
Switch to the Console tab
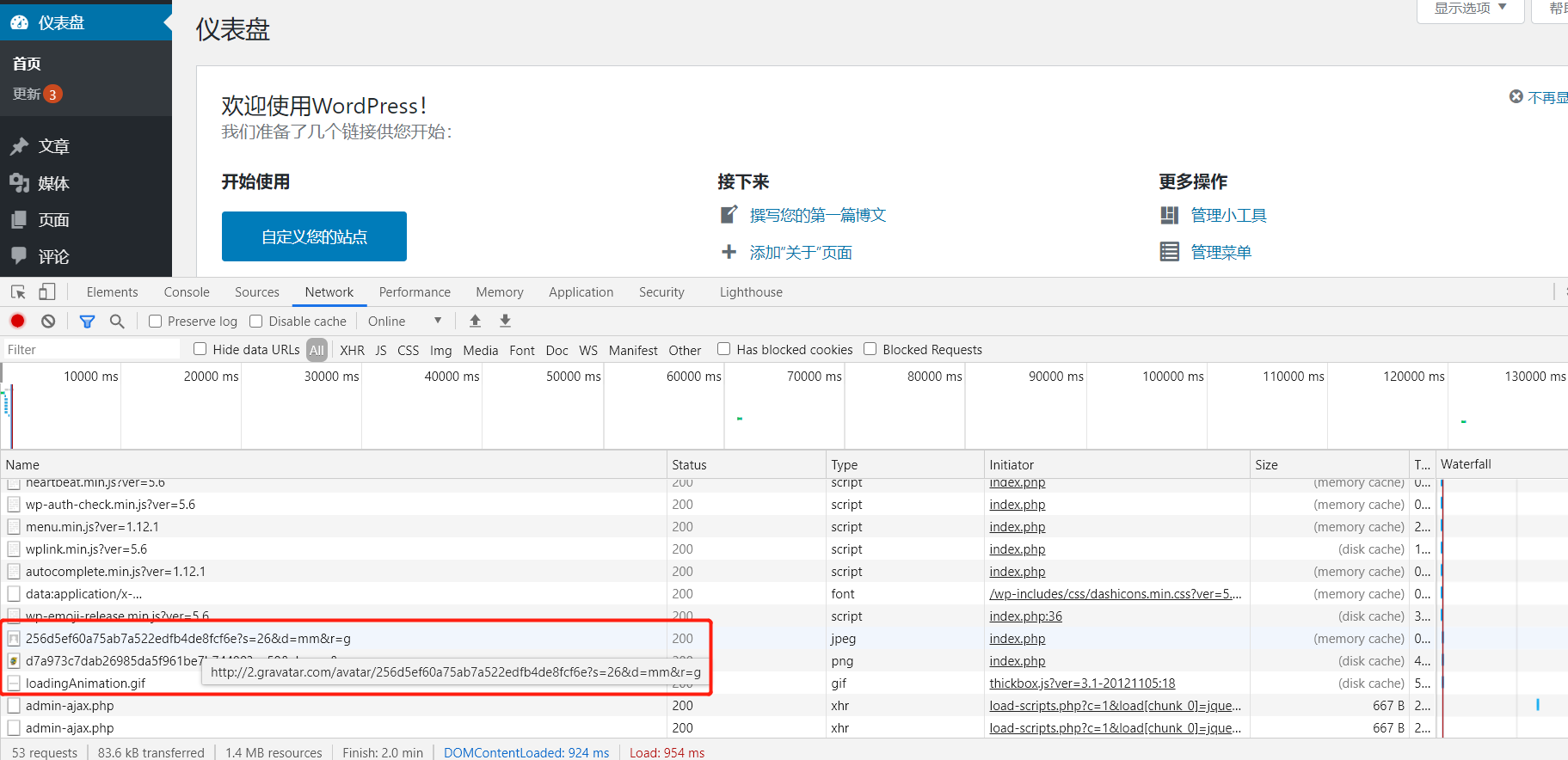[187, 292]
